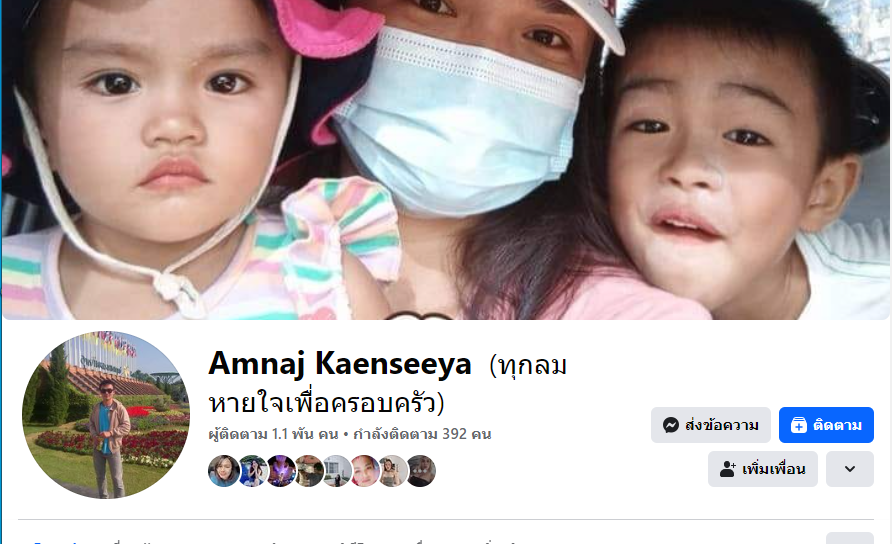Image resolution: width=892 pixels, height=544 pixels.
Task: Open the family cover photo
Action: [x=446, y=159]
